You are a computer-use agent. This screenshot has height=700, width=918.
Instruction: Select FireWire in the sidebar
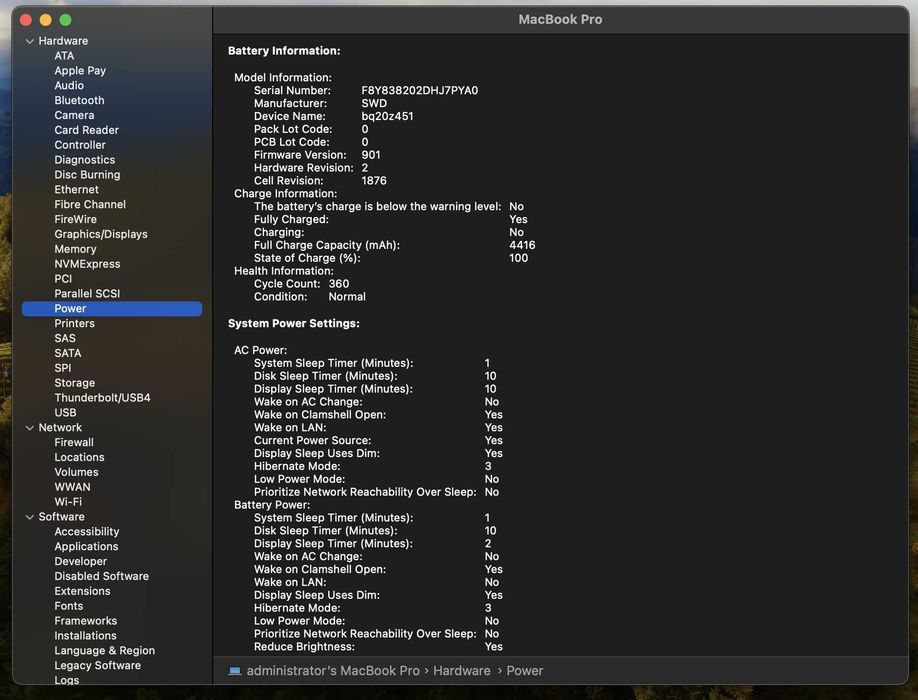click(x=76, y=219)
